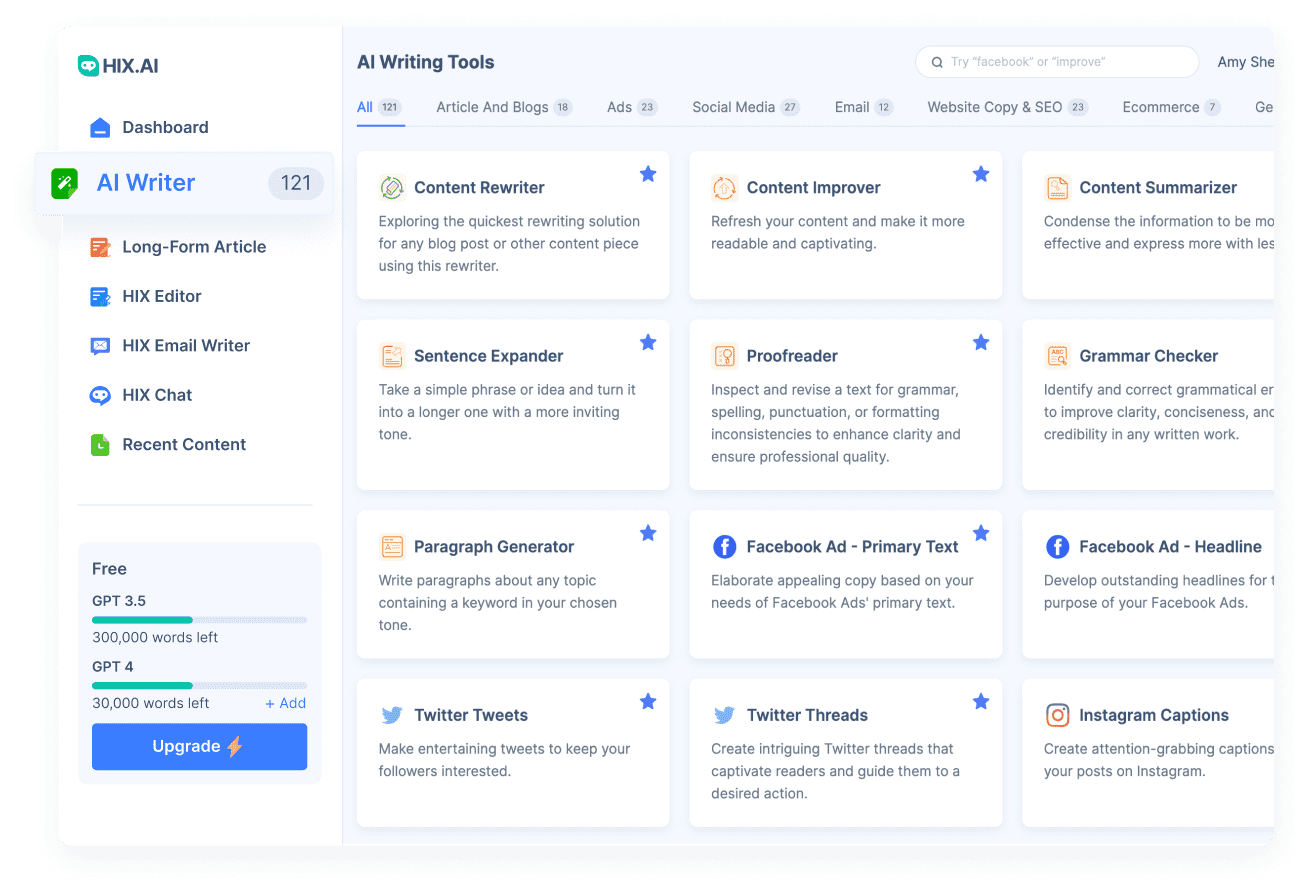This screenshot has width=1310, height=891.
Task: Click the AI Writer wand icon
Action: (x=65, y=183)
